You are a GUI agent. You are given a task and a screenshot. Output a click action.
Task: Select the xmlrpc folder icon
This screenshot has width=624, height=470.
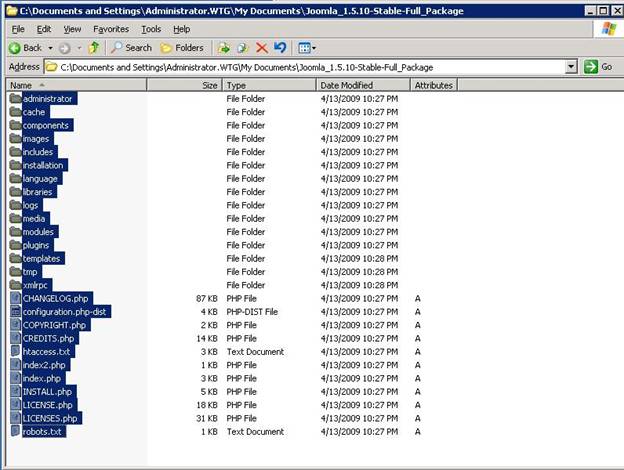pos(16,285)
